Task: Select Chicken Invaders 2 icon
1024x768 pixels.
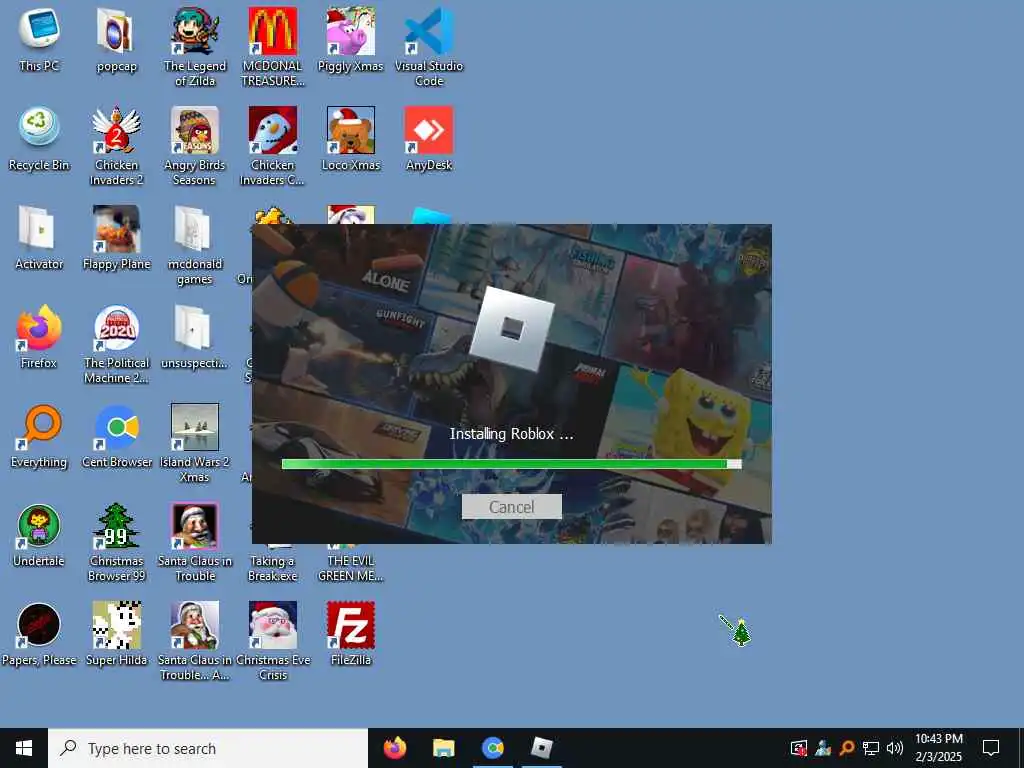Action: tap(116, 146)
